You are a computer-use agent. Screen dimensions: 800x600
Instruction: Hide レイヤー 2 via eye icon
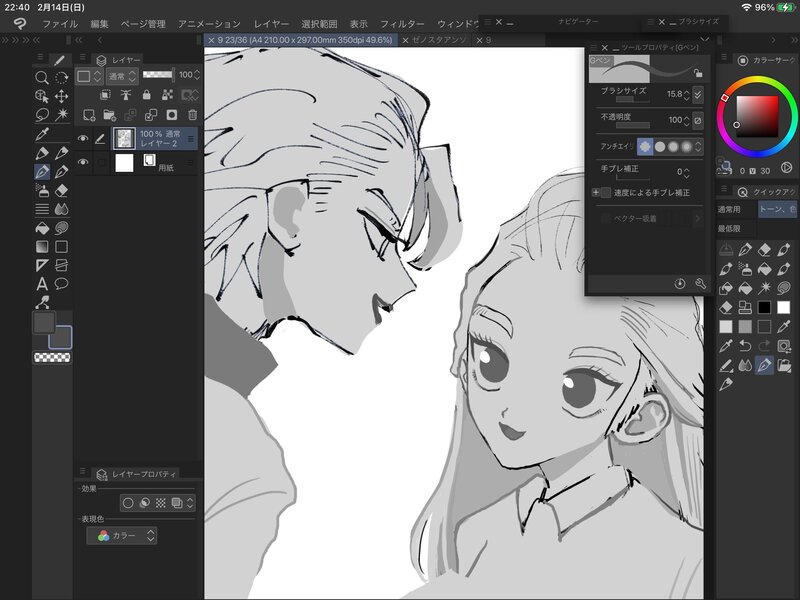tap(83, 138)
